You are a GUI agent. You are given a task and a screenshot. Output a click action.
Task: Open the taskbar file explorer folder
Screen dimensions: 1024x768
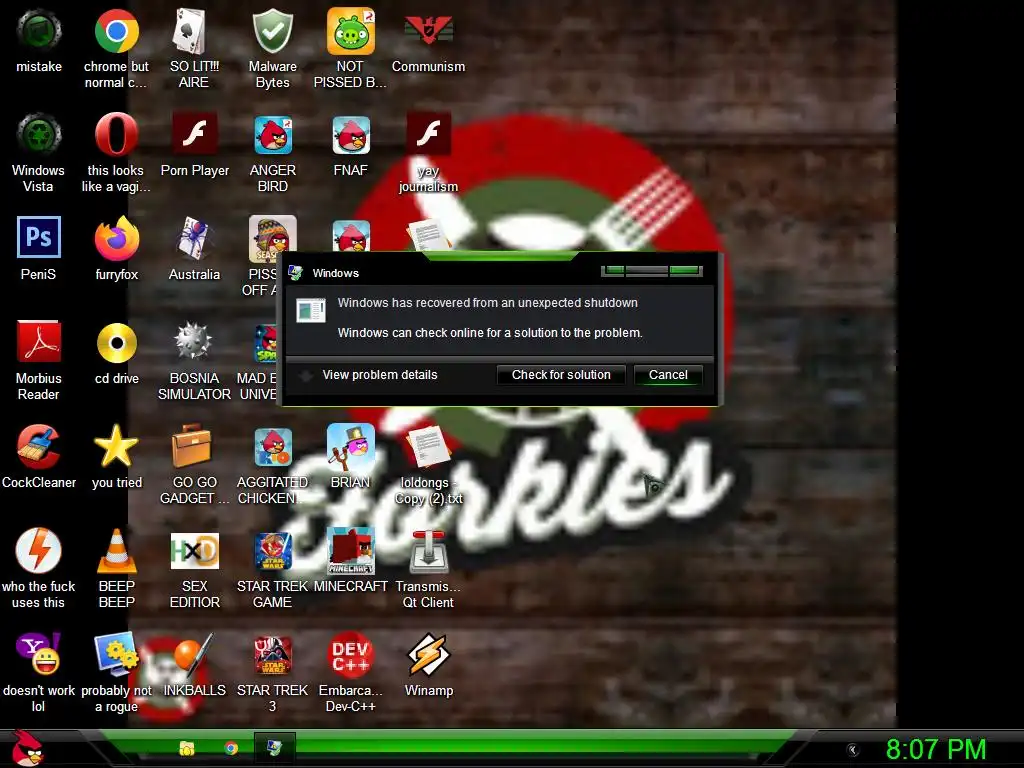(187, 748)
